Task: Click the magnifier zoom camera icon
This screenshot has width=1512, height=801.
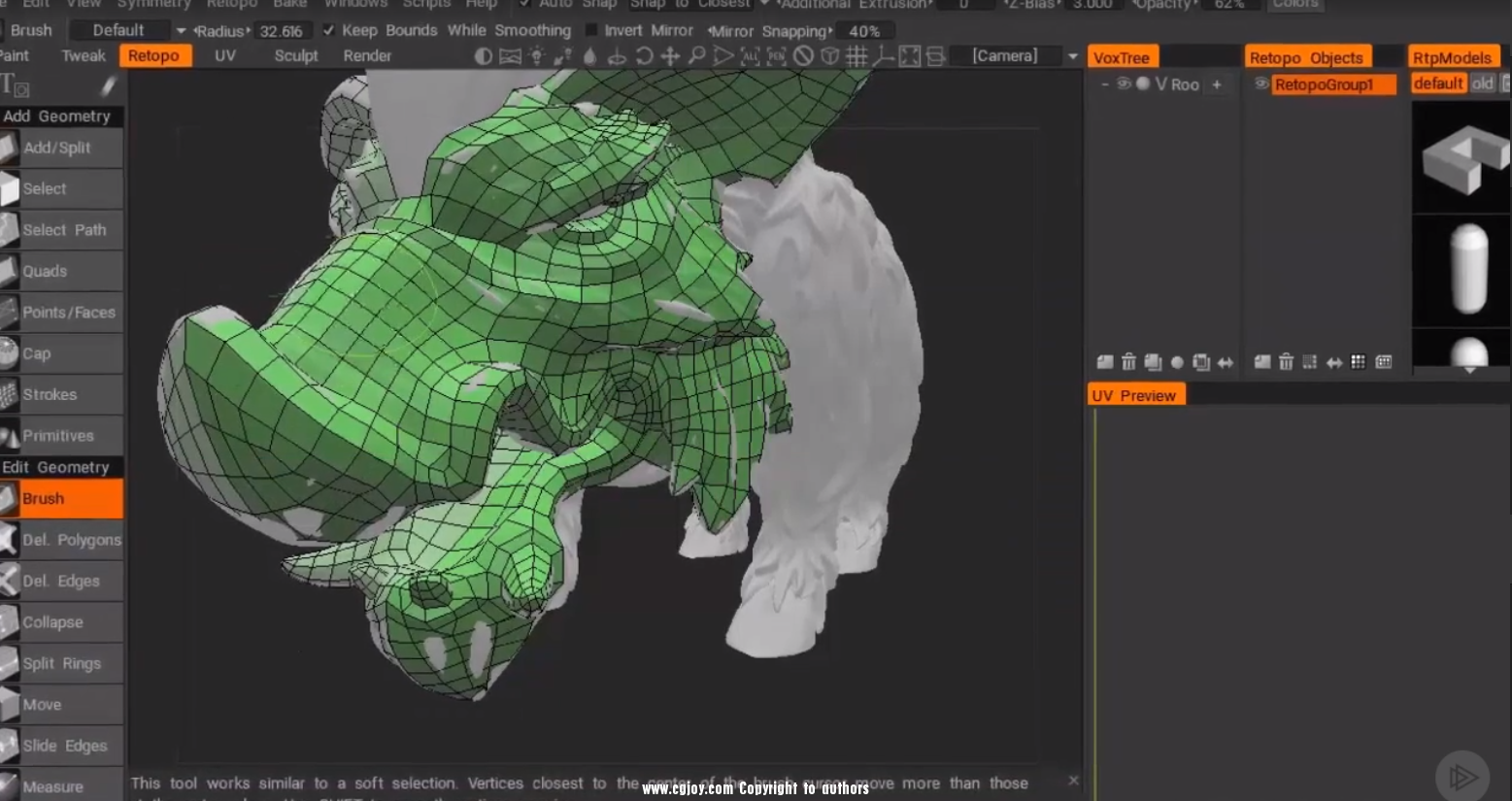Action: (696, 56)
